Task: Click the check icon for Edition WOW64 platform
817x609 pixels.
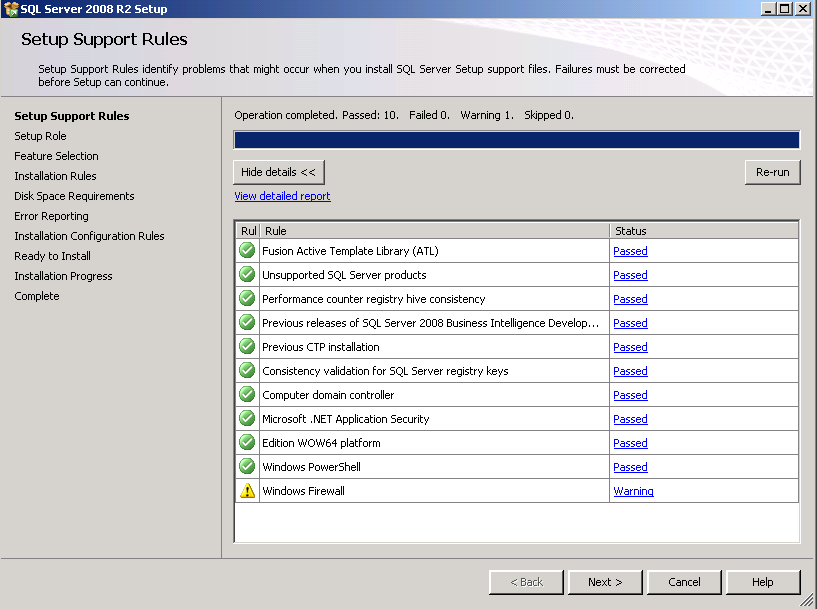Action: coord(247,442)
